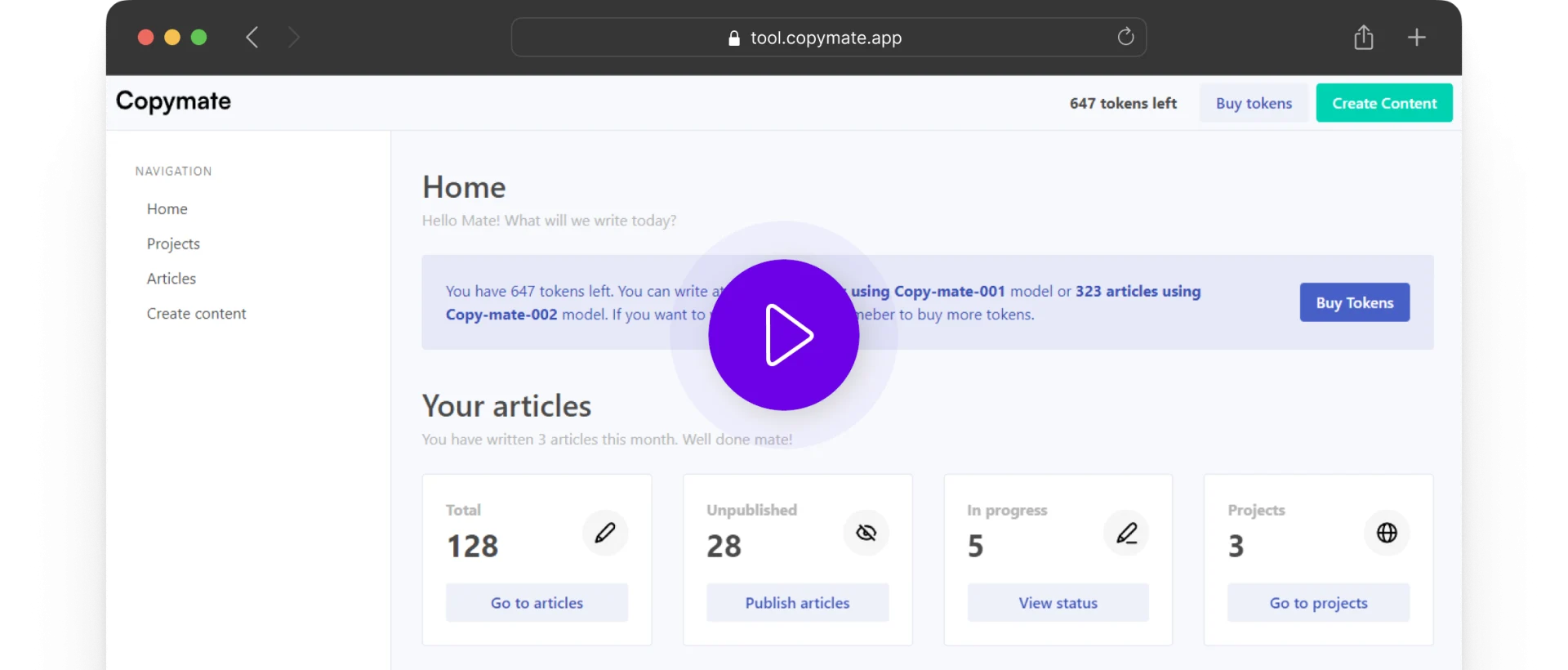Open a new tab with plus icon
This screenshot has width=1568, height=670.
1416,38
